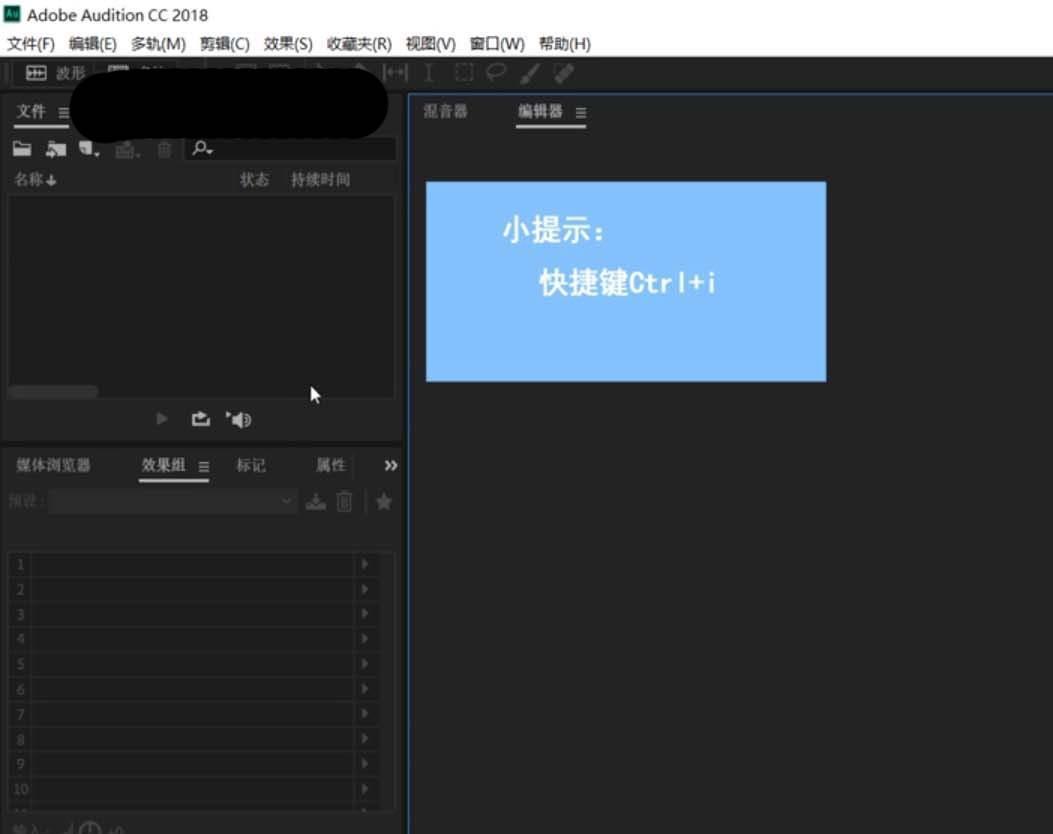1053x834 pixels.
Task: Click the import file icon in Files panel
Action: coord(55,147)
